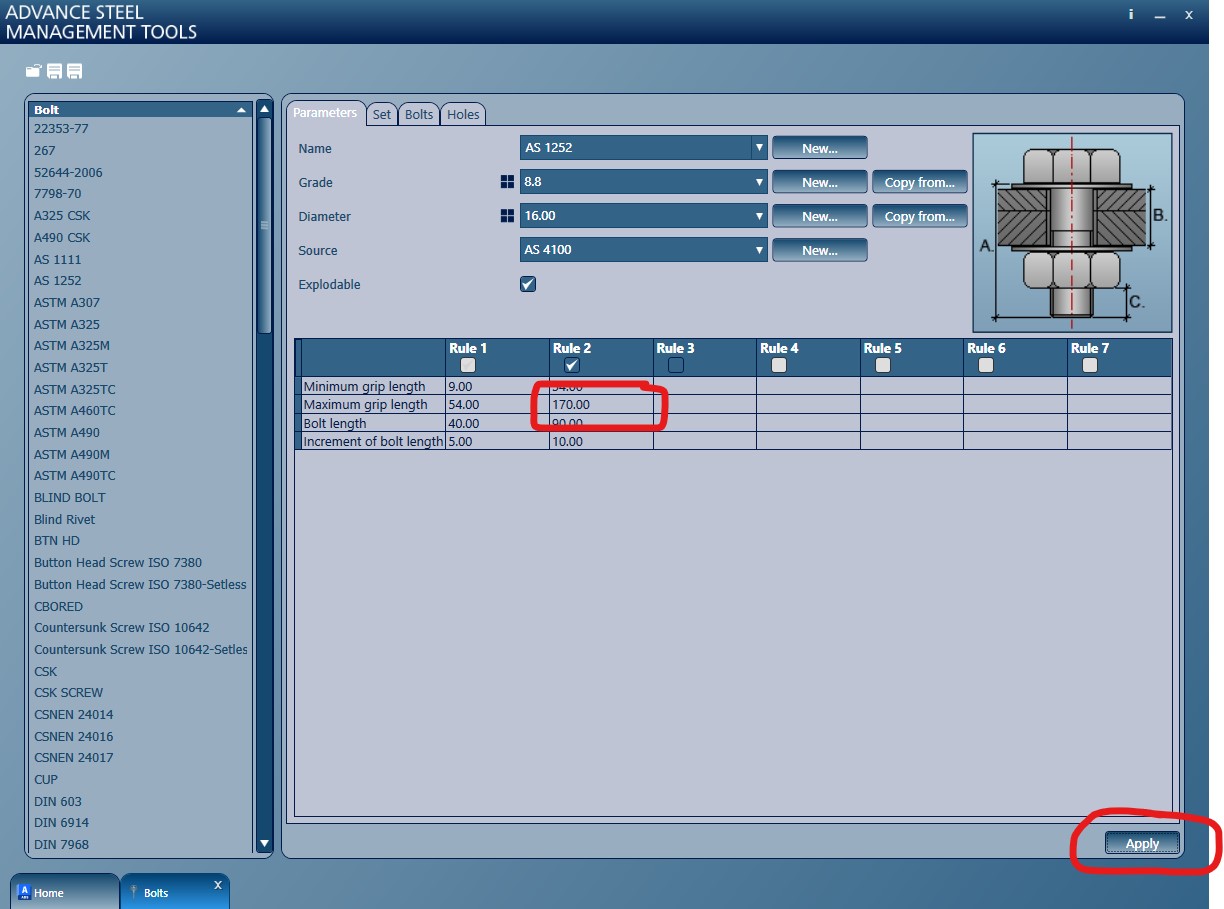Select Countersunk Screw ISO 10642 entry
Screen dimensions: 1224x909
[122, 628]
